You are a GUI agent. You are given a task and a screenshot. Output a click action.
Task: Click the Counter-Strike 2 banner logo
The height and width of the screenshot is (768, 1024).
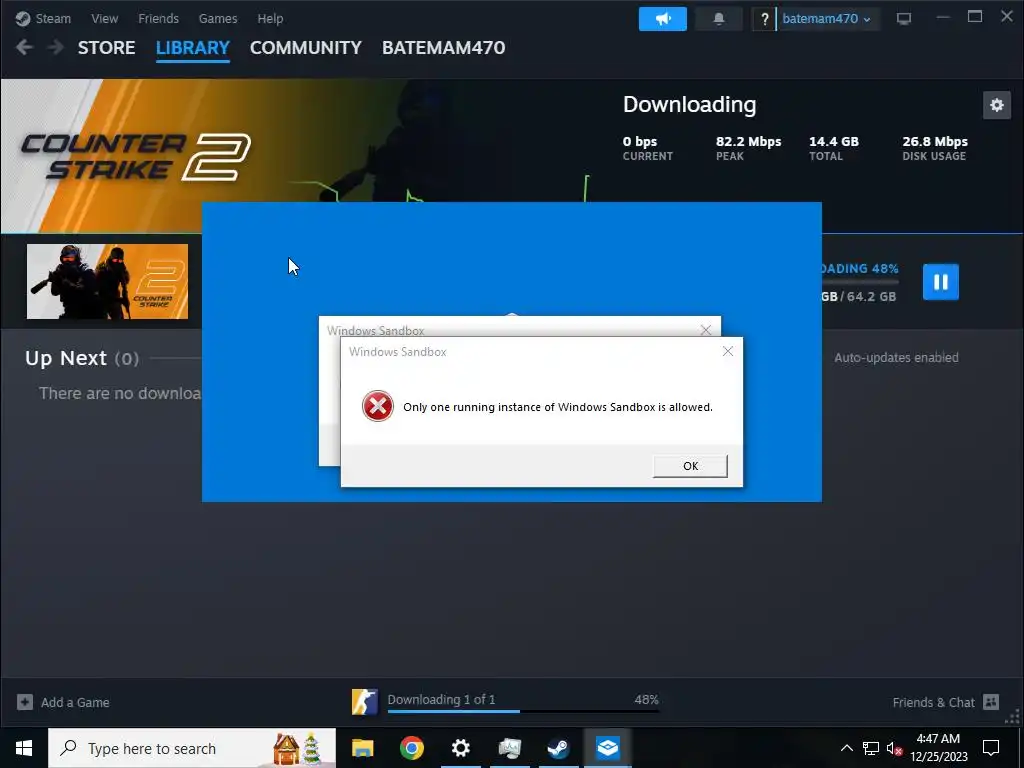coord(136,157)
